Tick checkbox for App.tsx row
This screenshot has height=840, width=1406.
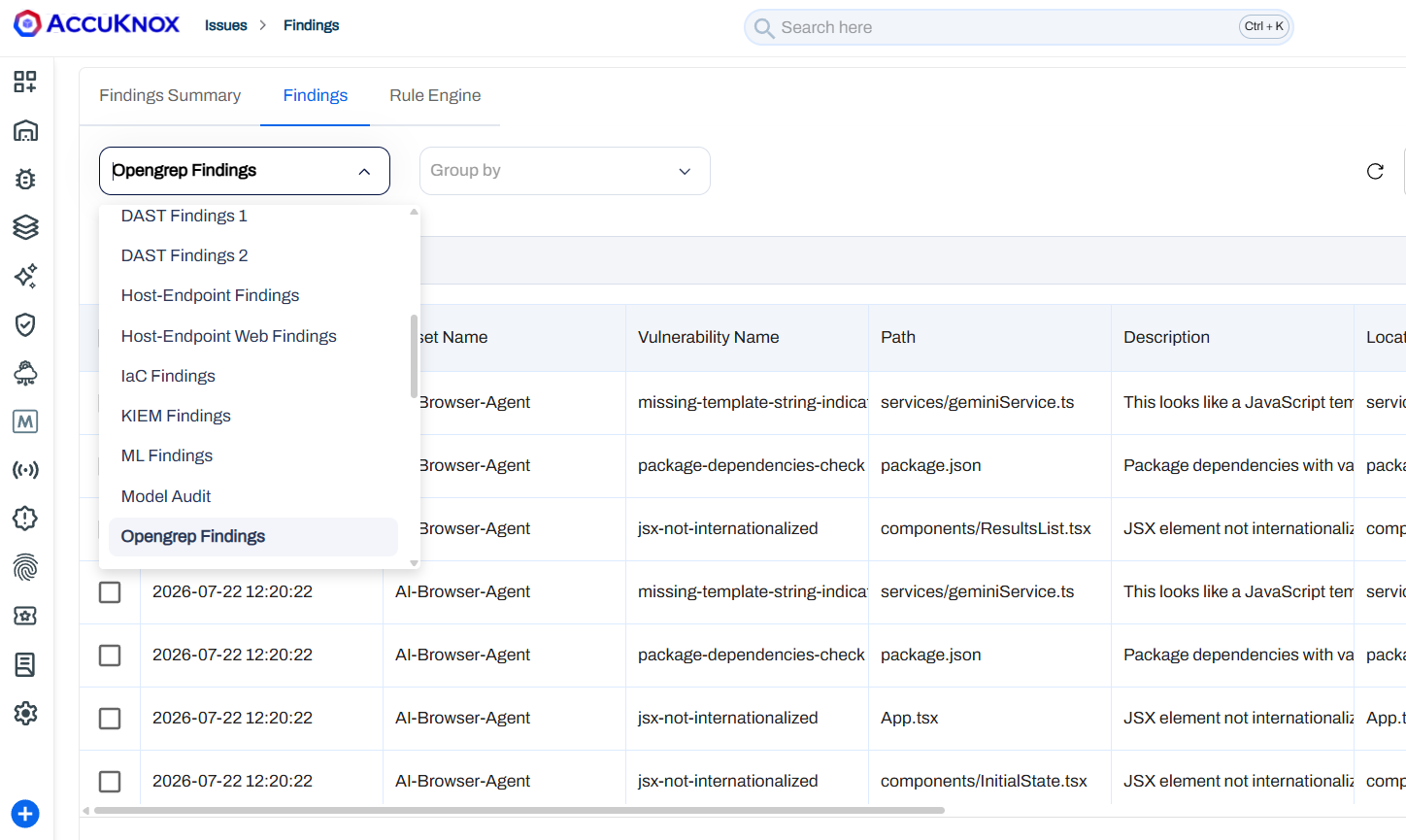point(110,719)
